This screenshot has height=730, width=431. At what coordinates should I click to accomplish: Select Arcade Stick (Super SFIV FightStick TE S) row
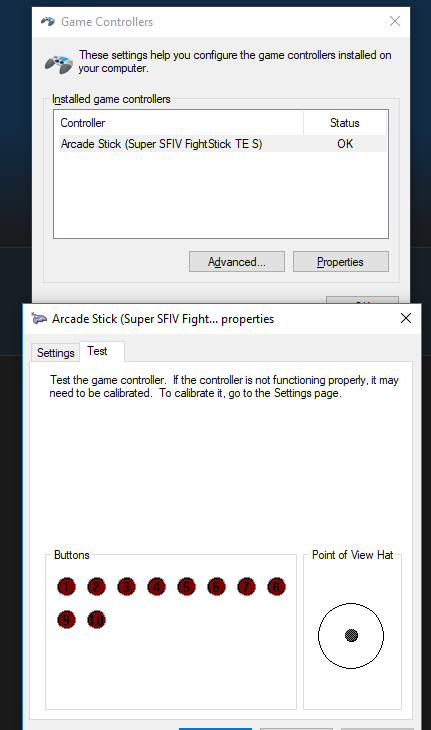coord(223,144)
